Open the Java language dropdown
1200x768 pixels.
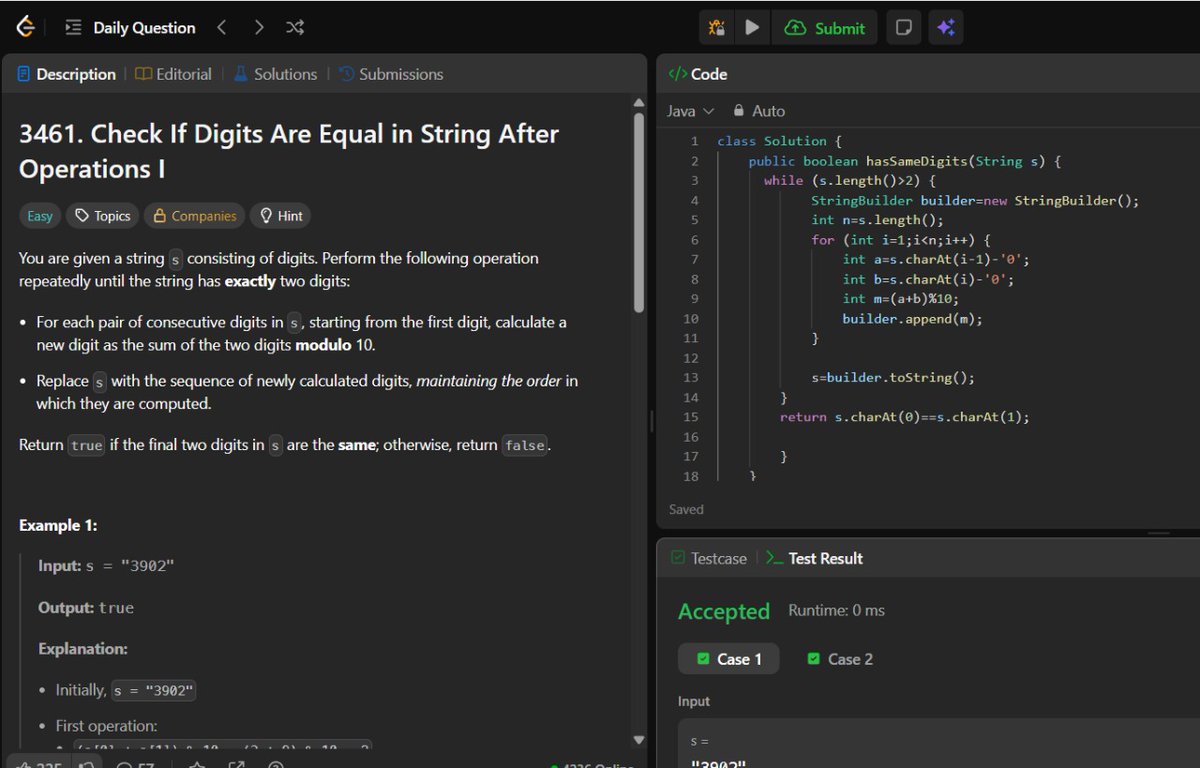(691, 110)
